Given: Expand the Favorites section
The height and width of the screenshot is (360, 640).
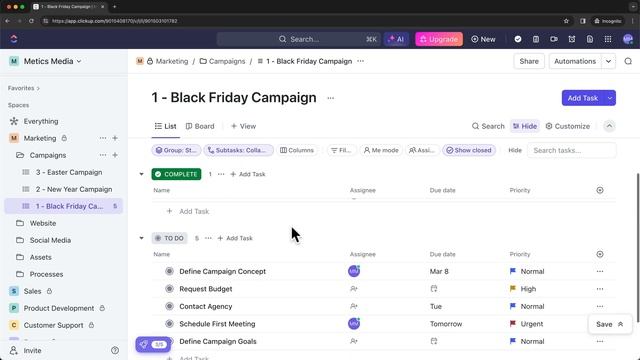Looking at the screenshot, I should 24,88.
